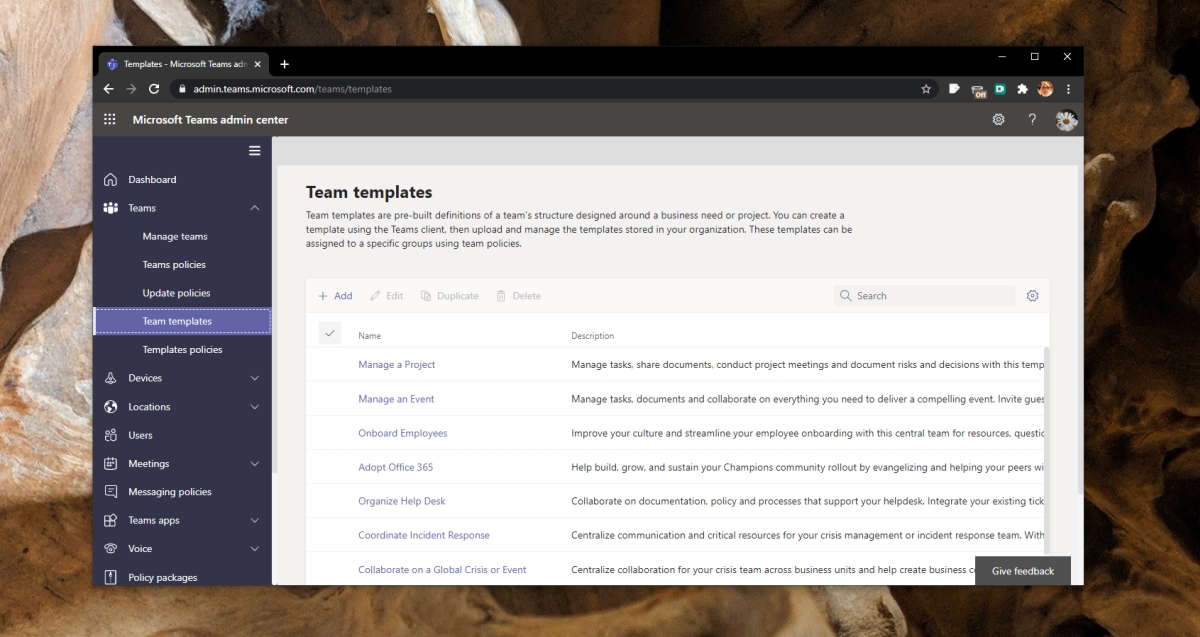Open the Manage a Project template
This screenshot has height=637, width=1200.
397,365
